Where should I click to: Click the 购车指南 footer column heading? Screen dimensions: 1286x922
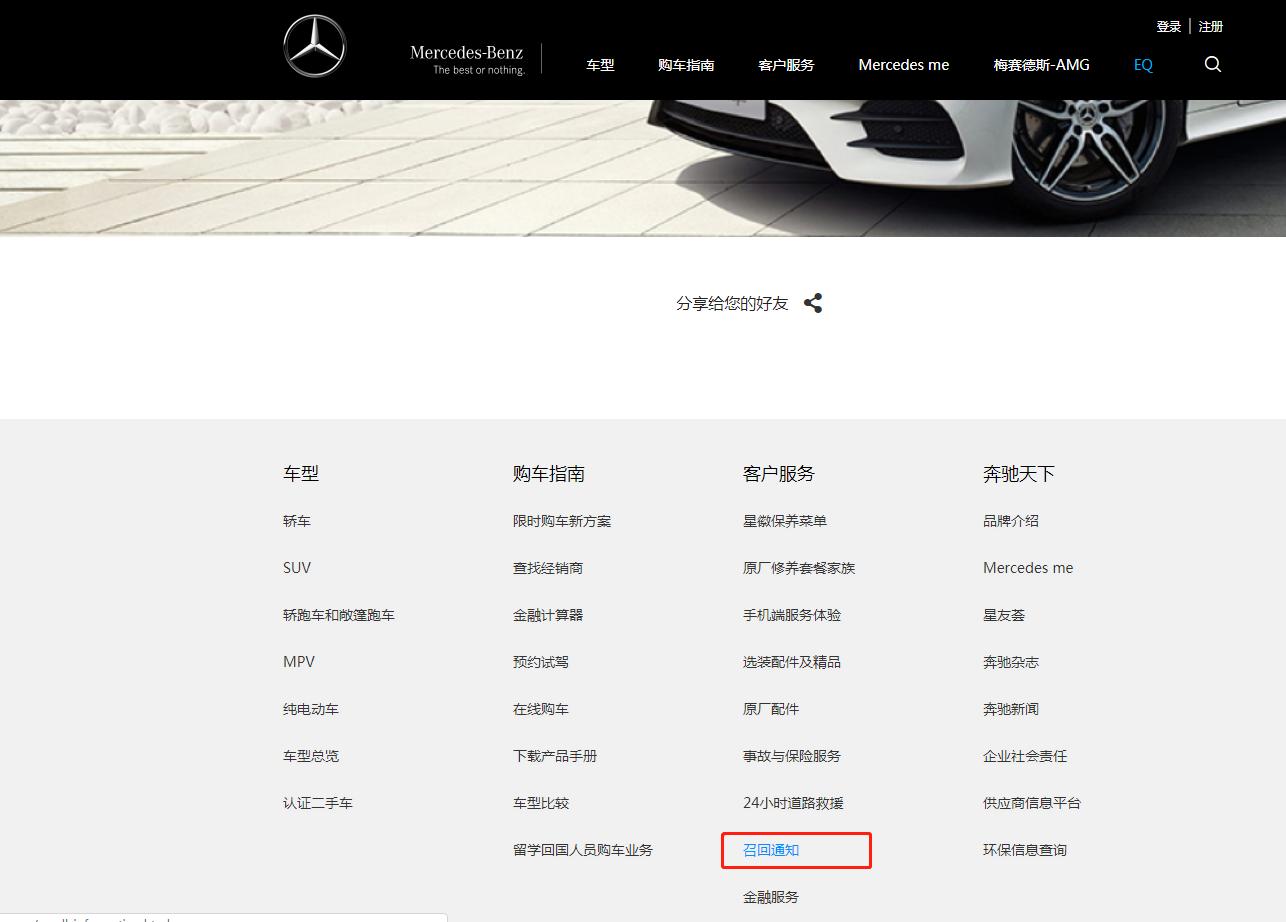(x=549, y=474)
